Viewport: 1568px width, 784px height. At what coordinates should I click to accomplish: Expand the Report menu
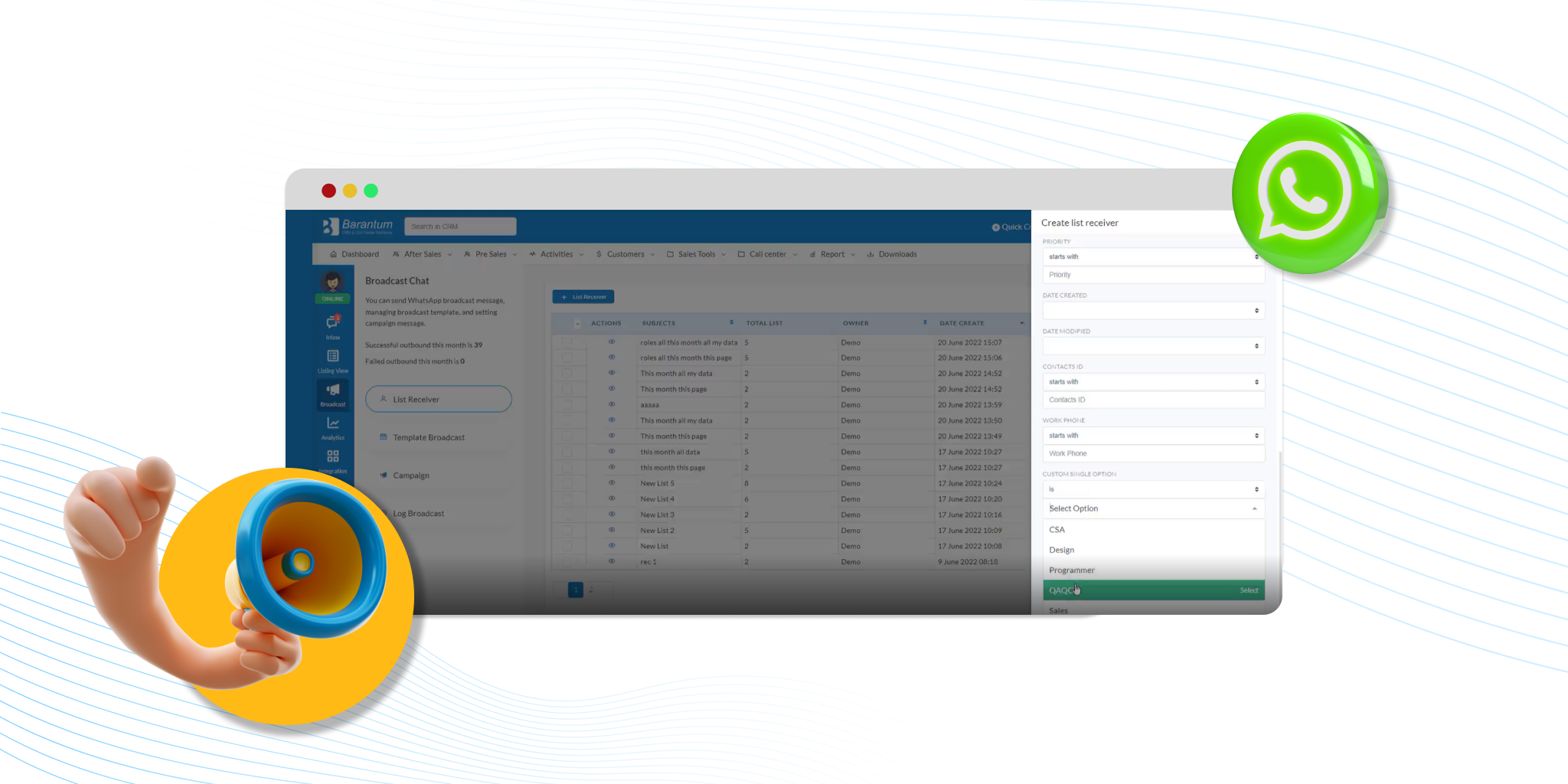[831, 254]
